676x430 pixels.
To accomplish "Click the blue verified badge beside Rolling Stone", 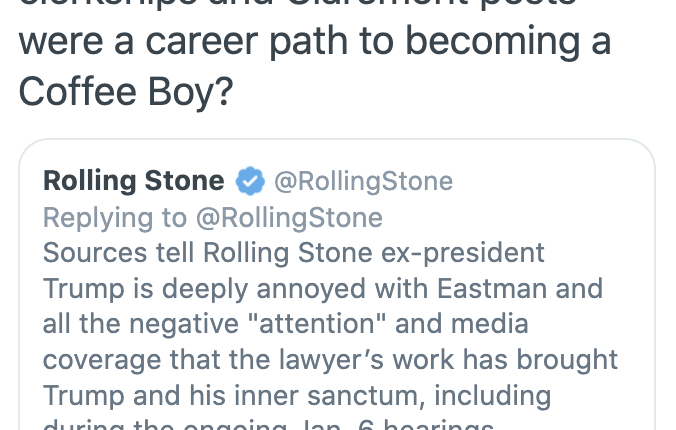I will pos(250,181).
